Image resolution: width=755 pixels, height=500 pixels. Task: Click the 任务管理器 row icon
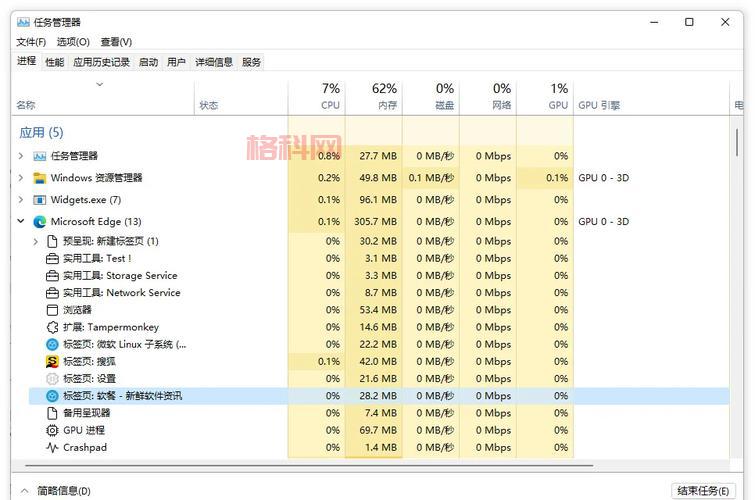pyautogui.click(x=39, y=156)
